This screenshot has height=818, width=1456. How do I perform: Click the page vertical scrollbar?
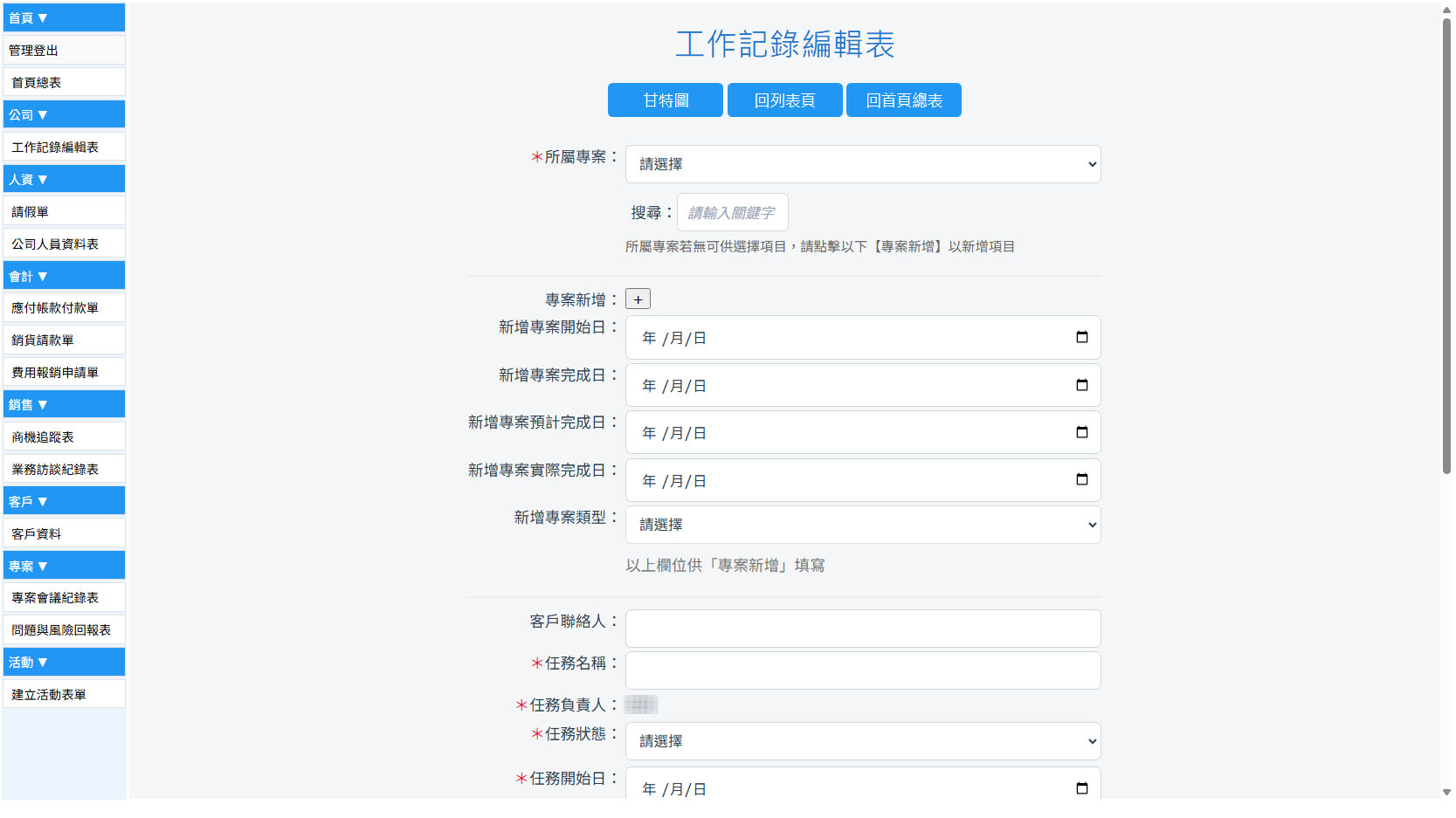tap(1446, 246)
